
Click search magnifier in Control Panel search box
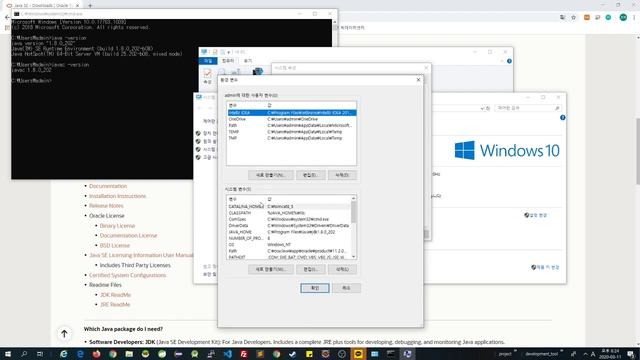pyautogui.click(x=557, y=108)
